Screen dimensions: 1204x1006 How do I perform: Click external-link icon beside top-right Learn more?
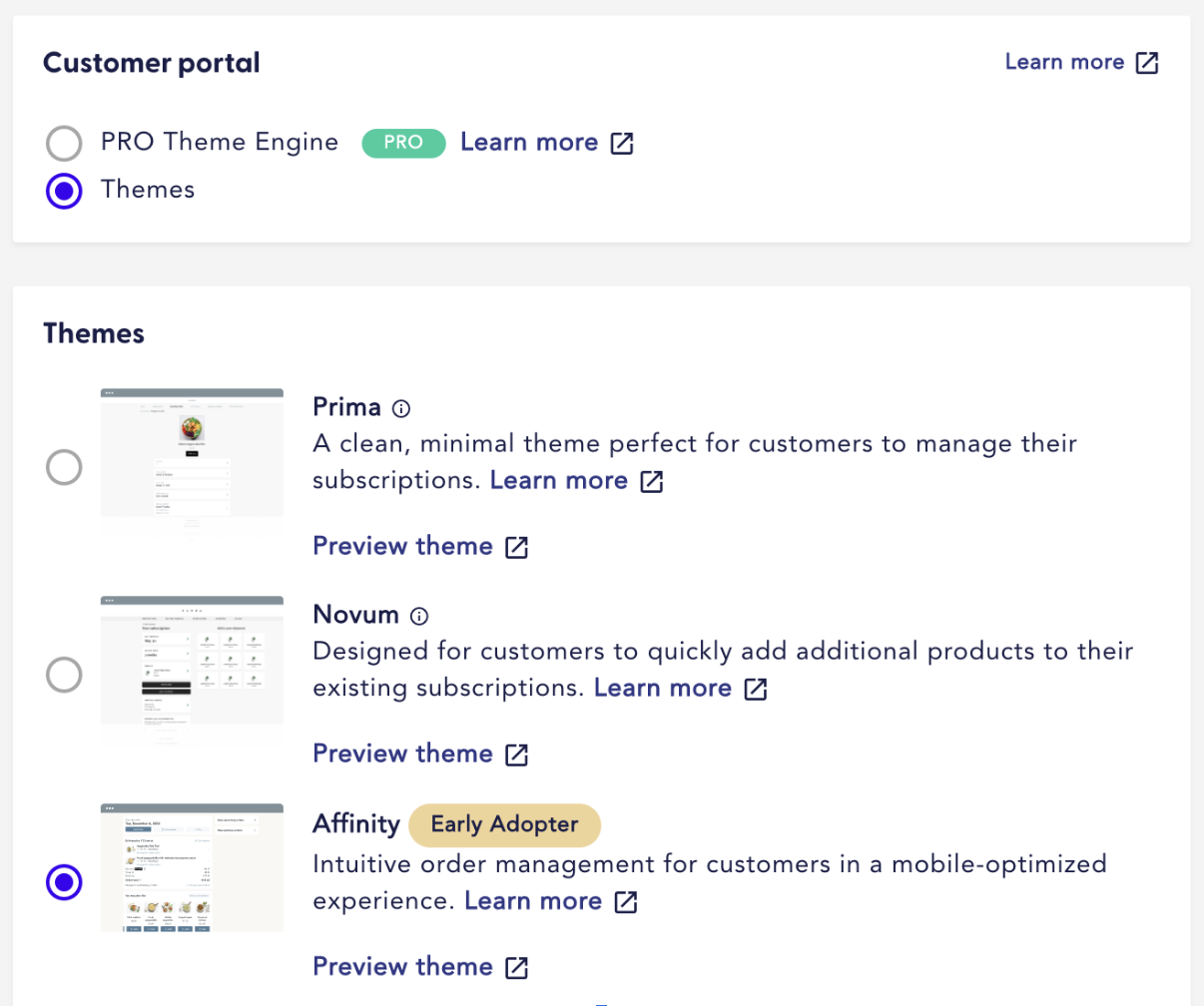point(1148,63)
